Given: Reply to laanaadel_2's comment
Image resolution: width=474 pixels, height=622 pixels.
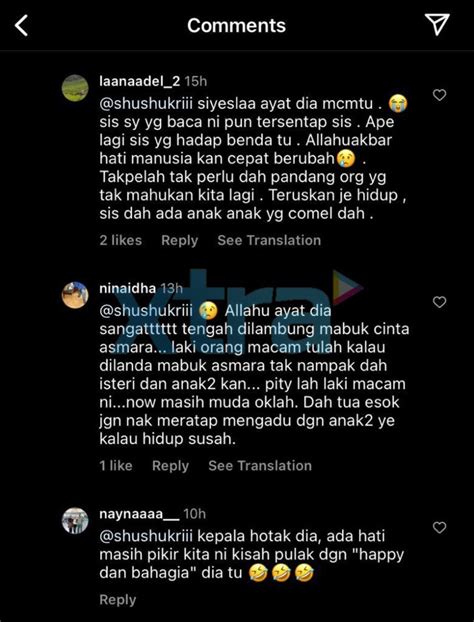Looking at the screenshot, I should pos(179,240).
